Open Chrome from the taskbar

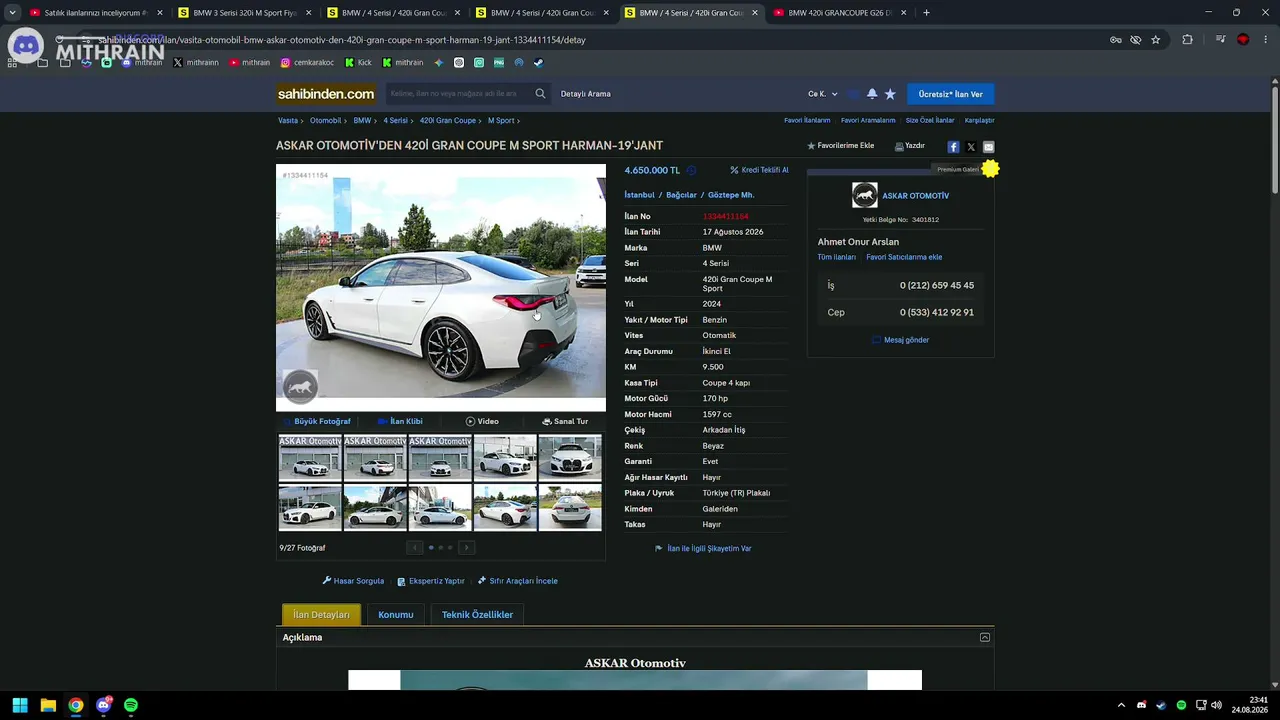click(76, 705)
